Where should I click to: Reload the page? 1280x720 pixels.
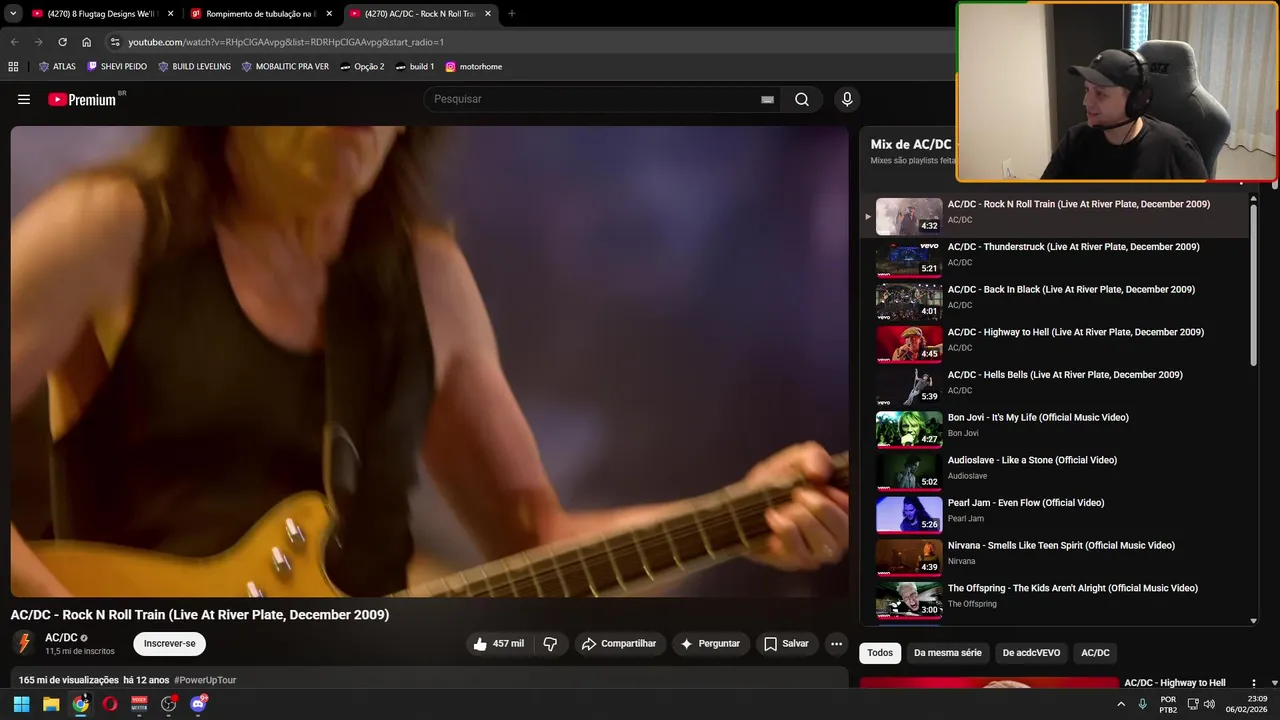(x=62, y=42)
